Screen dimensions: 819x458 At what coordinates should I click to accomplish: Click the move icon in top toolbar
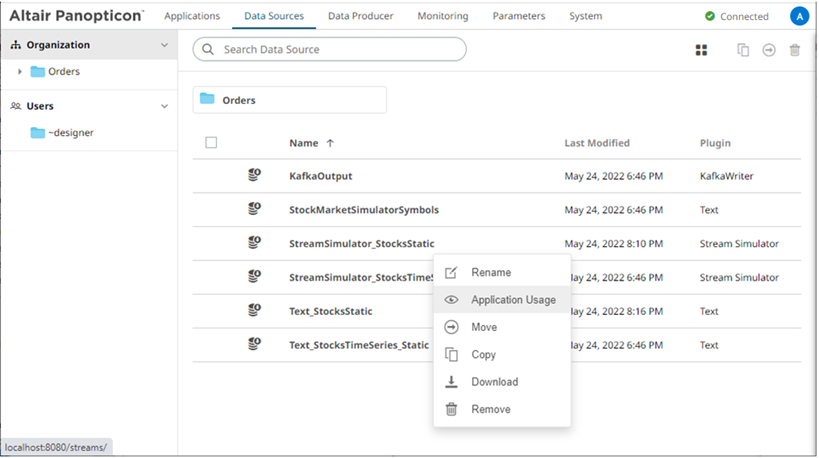[x=769, y=50]
